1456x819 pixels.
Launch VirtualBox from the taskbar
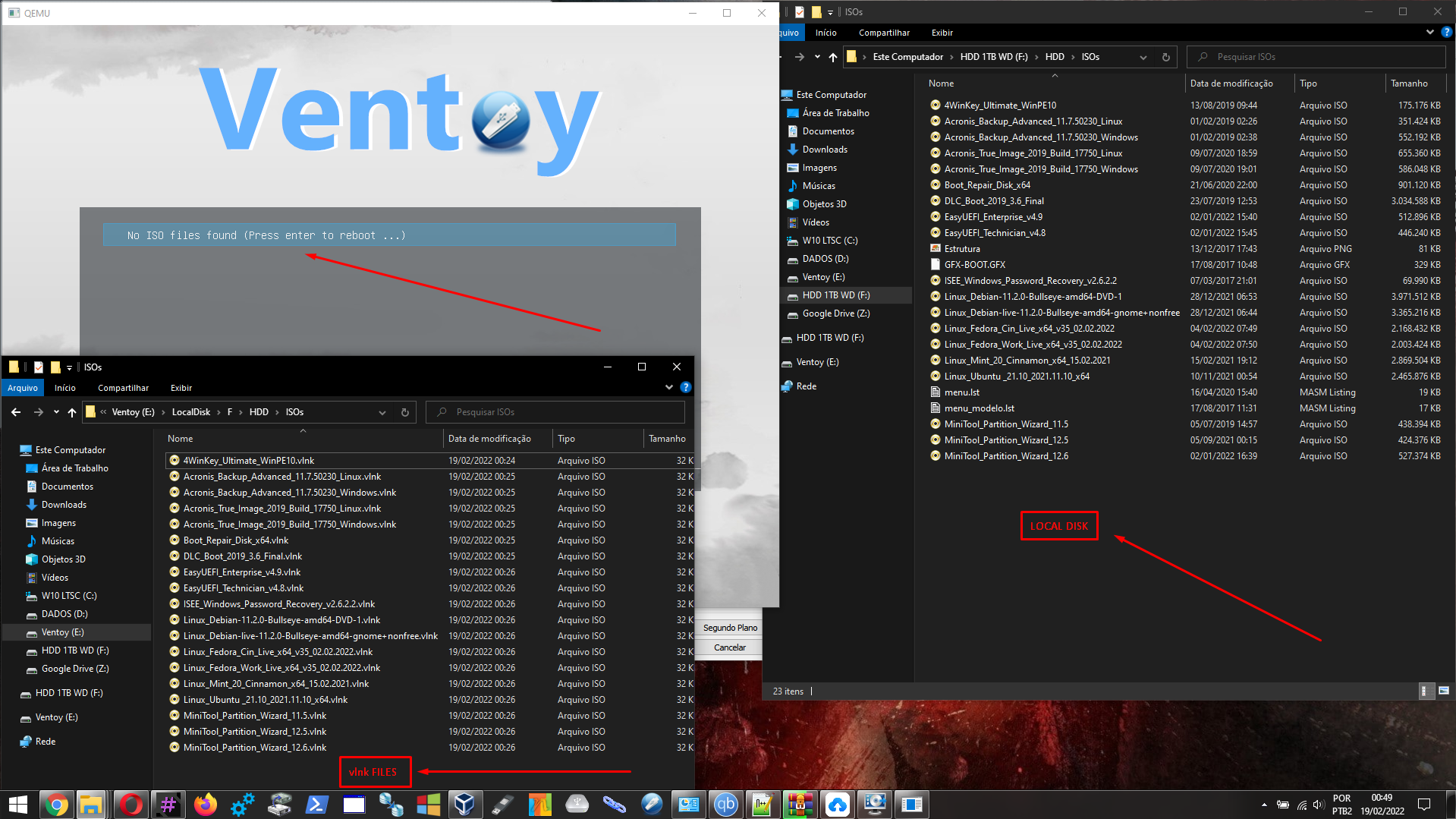click(465, 804)
